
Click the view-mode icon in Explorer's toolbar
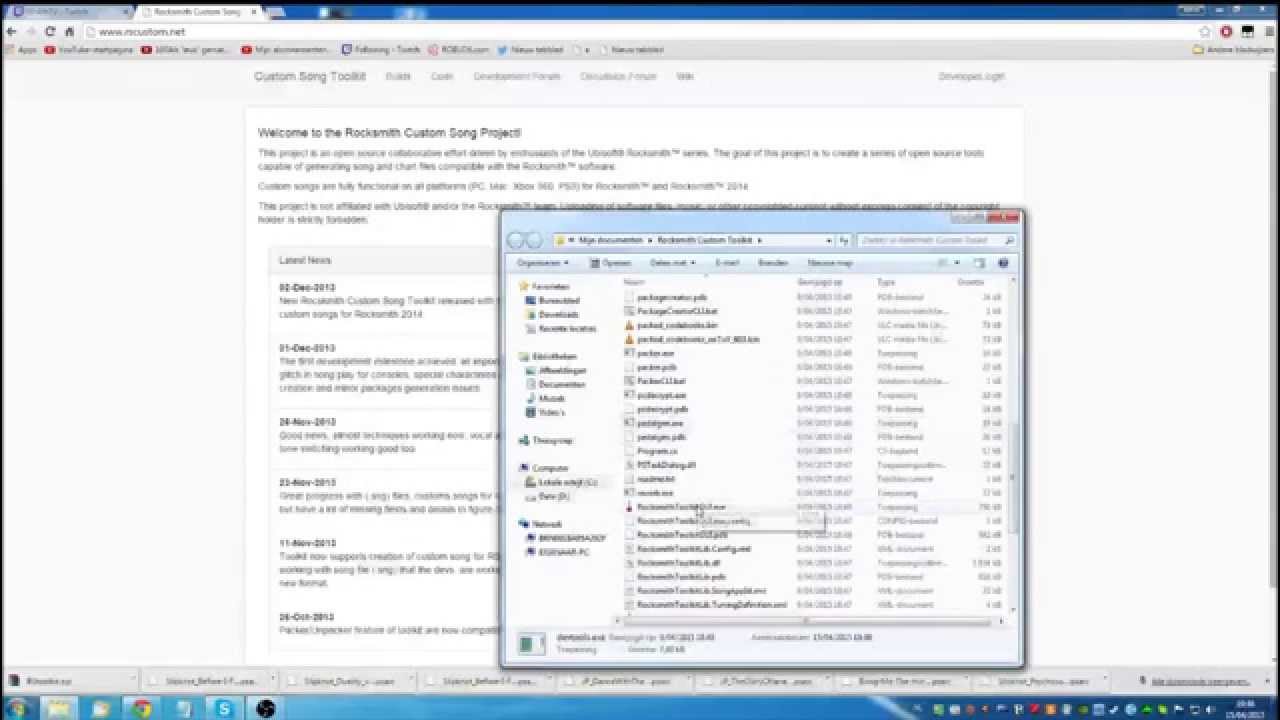pos(942,263)
